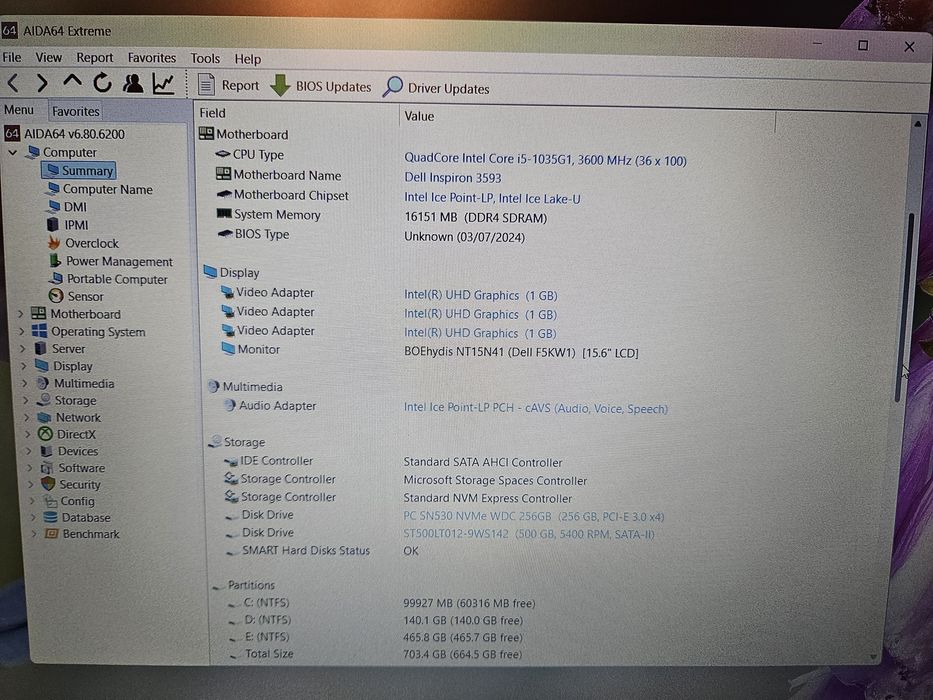Viewport: 933px width, 700px height.
Task: Open the Help menu
Action: pos(248,59)
